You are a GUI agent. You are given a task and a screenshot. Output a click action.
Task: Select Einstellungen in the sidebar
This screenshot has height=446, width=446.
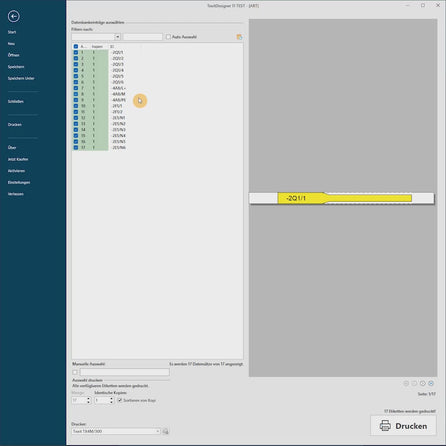(x=19, y=182)
